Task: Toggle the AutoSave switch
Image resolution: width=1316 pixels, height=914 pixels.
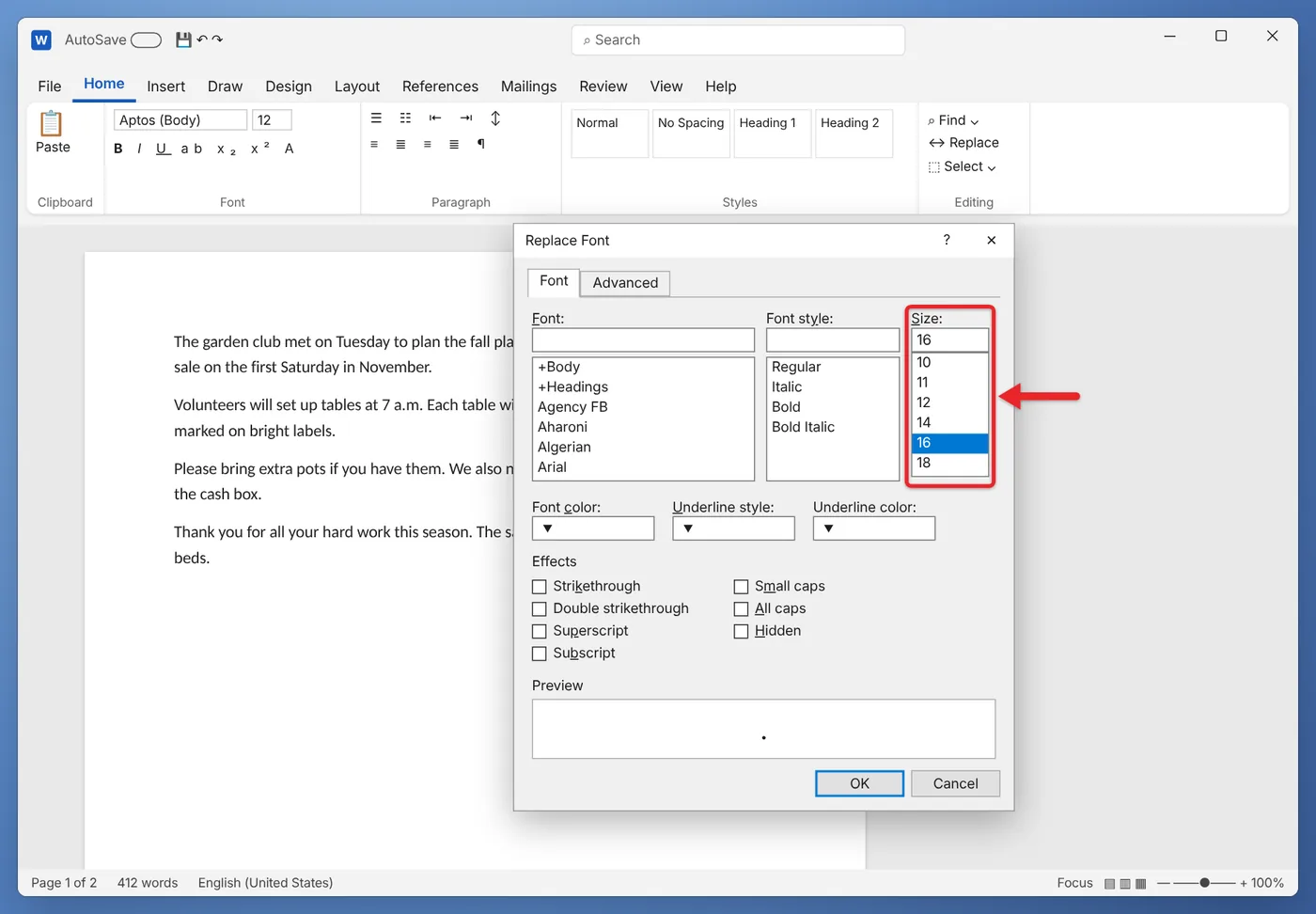Action: [146, 39]
